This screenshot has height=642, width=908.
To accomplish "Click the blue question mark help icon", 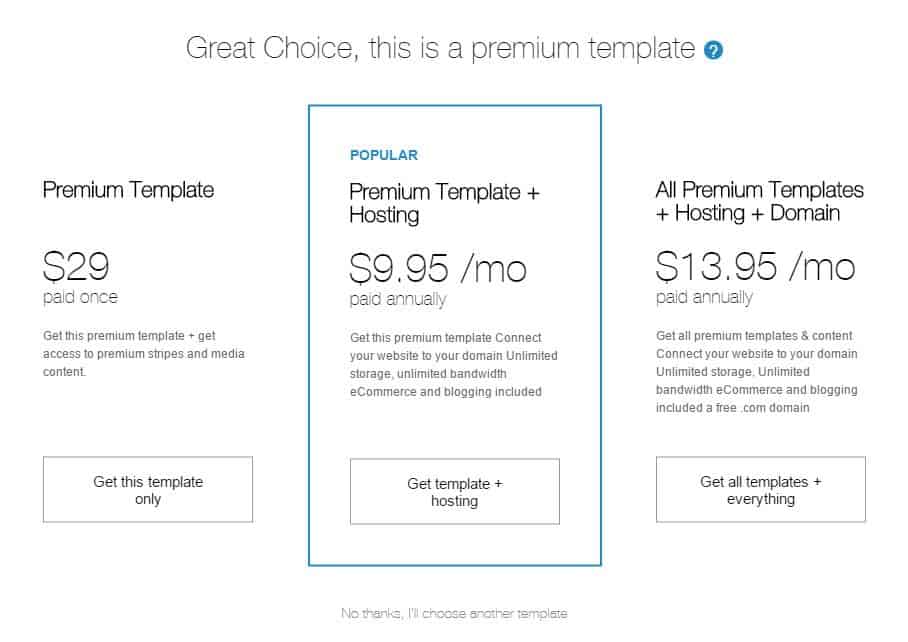I will click(x=713, y=50).
